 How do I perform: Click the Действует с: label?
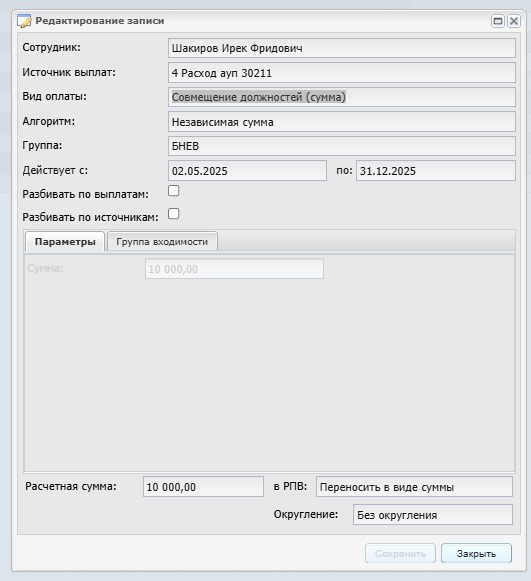pyautogui.click(x=55, y=170)
